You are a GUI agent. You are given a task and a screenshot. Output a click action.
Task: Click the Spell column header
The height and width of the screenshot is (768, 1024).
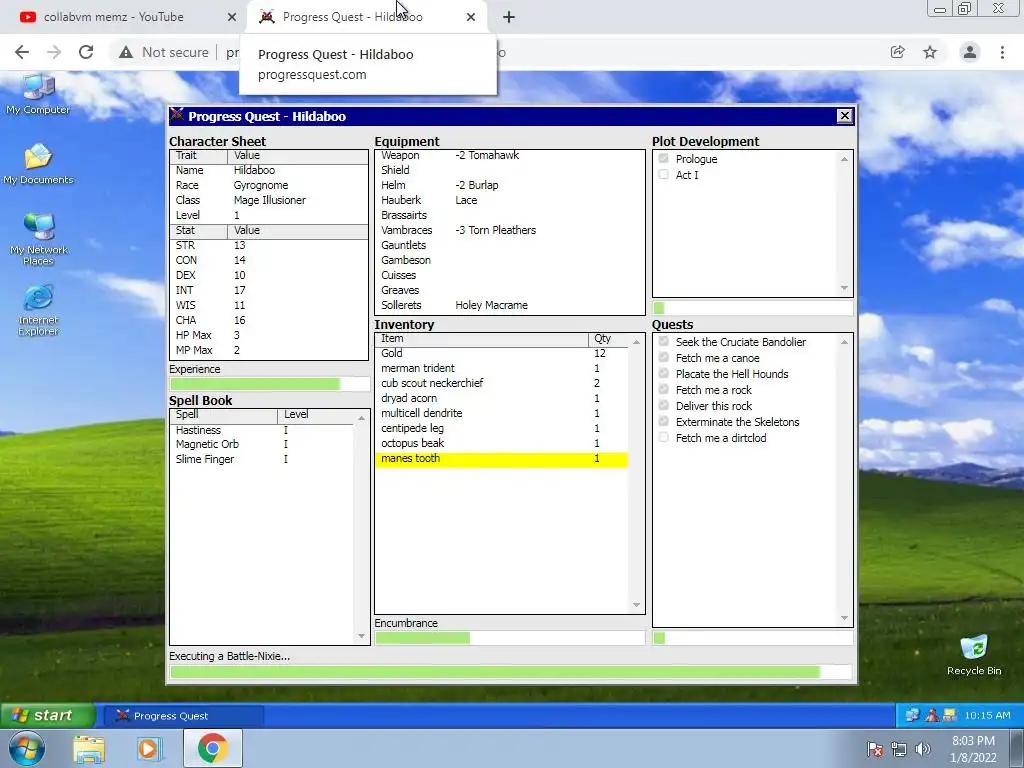click(223, 415)
